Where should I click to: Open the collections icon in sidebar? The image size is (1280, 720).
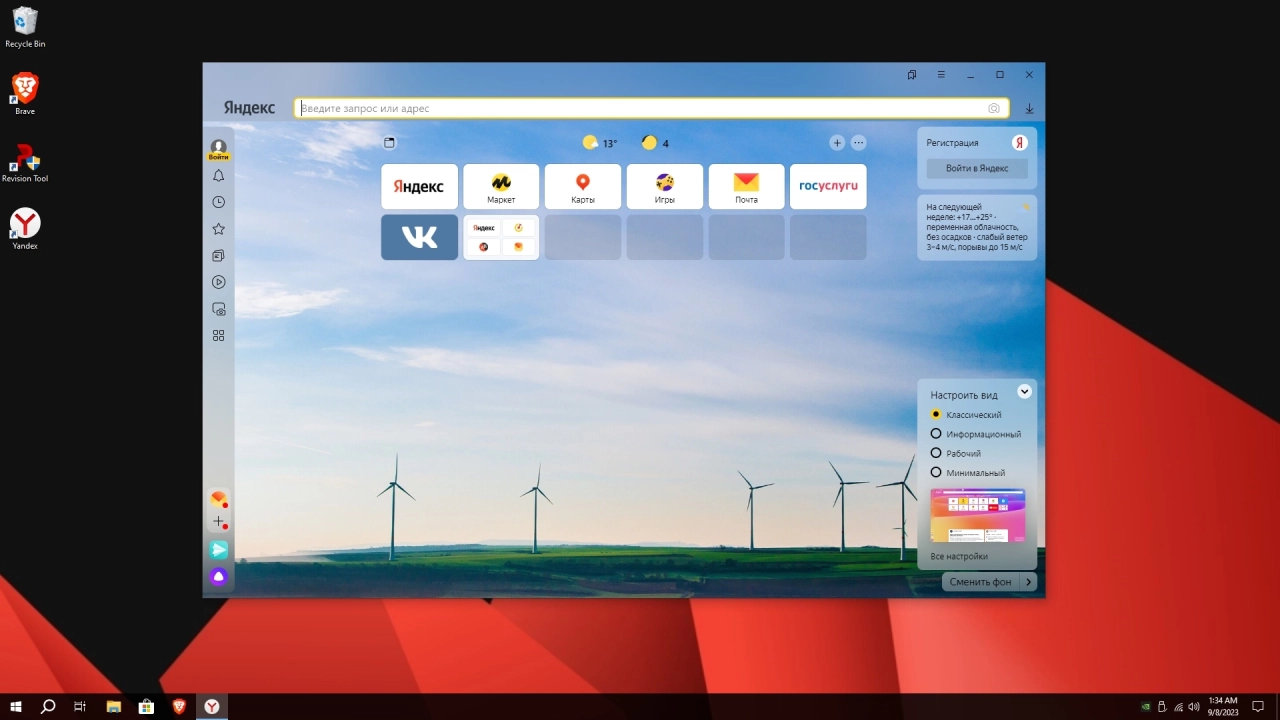pyautogui.click(x=219, y=256)
